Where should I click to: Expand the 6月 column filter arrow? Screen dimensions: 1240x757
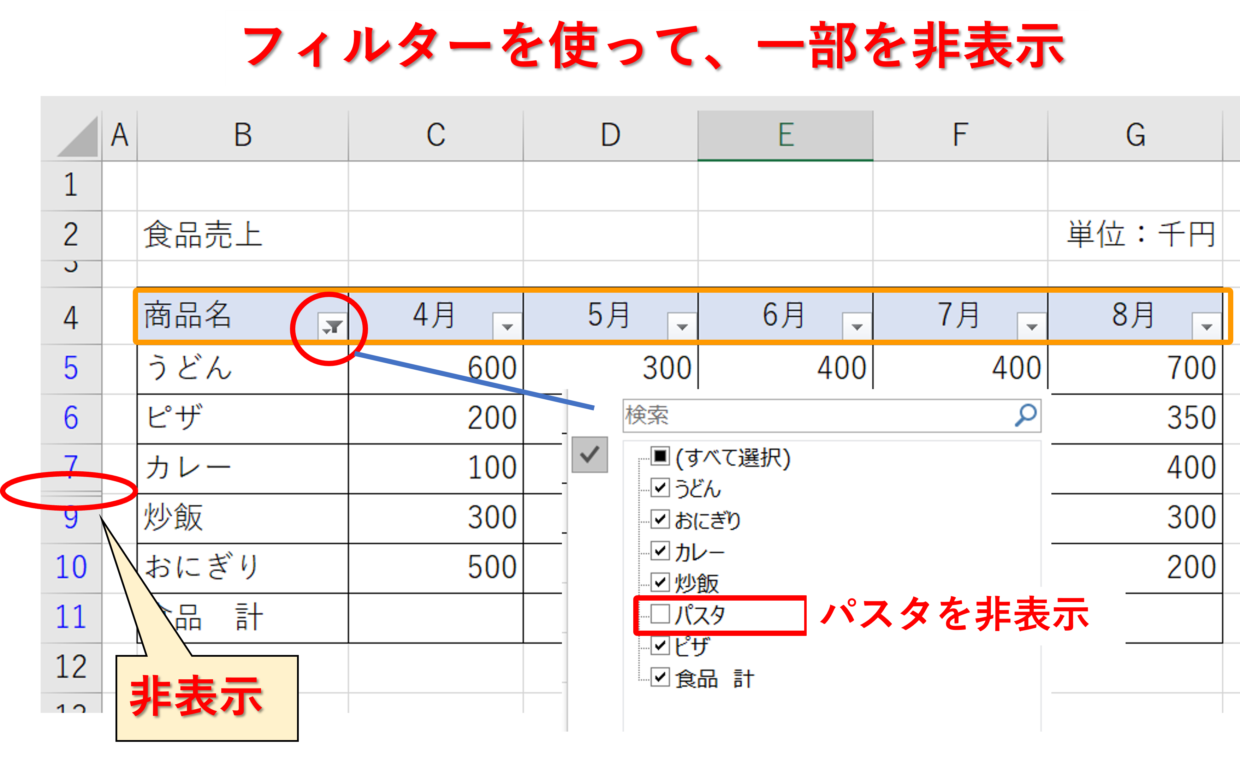857,327
